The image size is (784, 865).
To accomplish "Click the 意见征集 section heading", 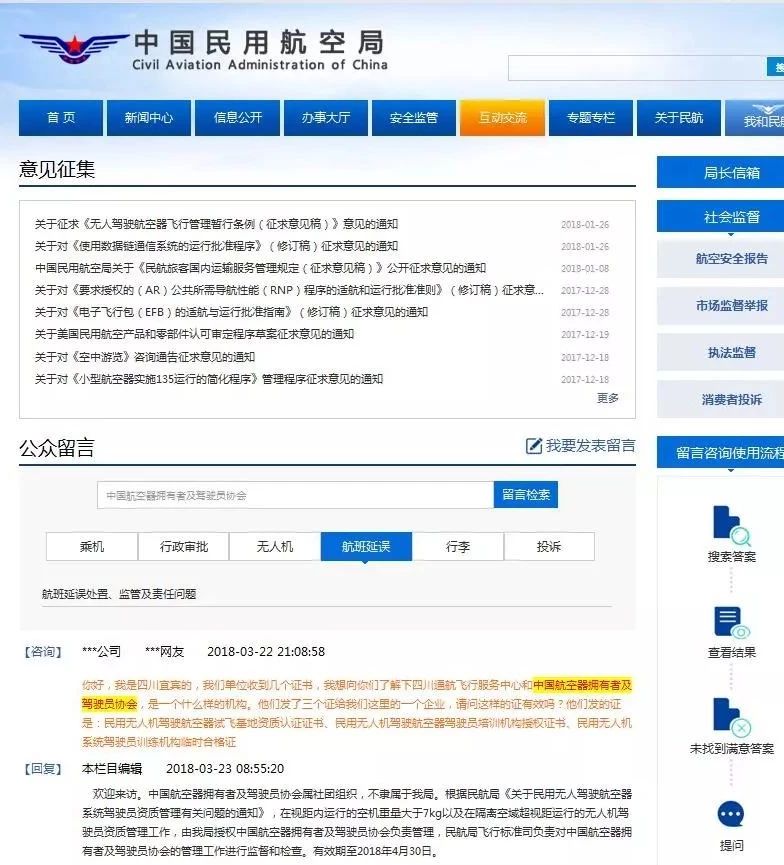I will pyautogui.click(x=57, y=169).
